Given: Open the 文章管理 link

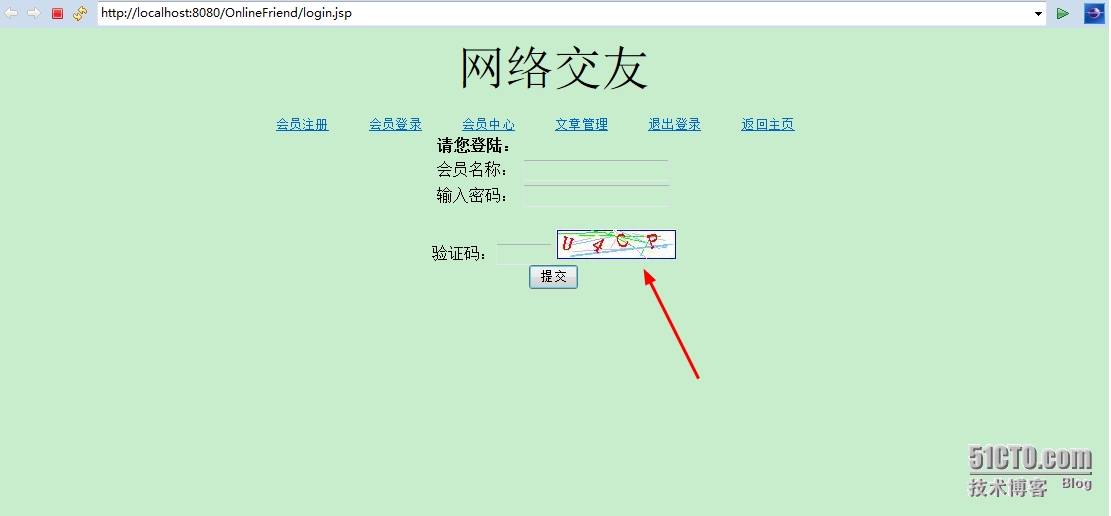Looking at the screenshot, I should 582,125.
